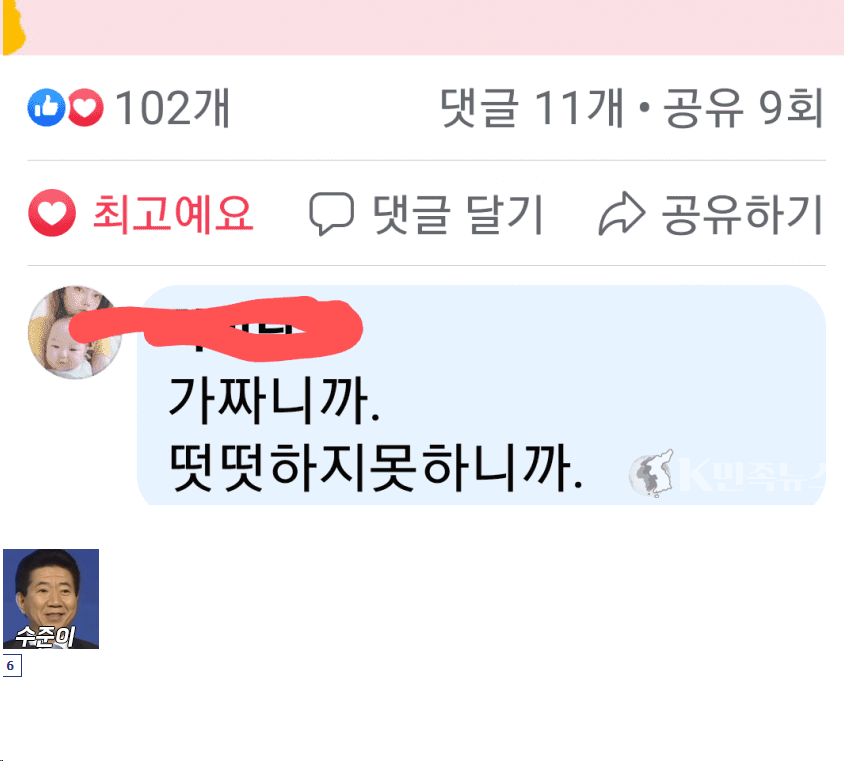Click the 가짜니까. comment line

(274, 400)
